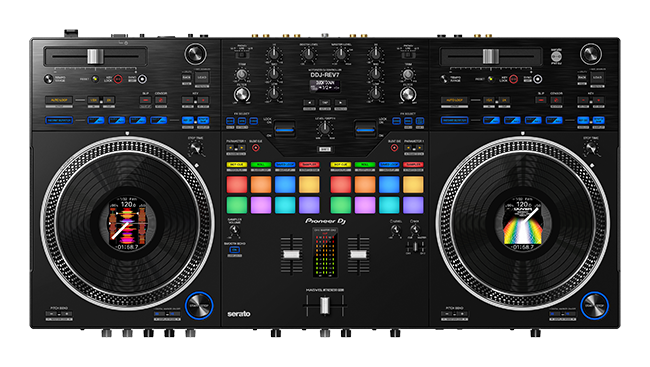Click left deck AUTO LOOP button

pyautogui.click(x=59, y=100)
